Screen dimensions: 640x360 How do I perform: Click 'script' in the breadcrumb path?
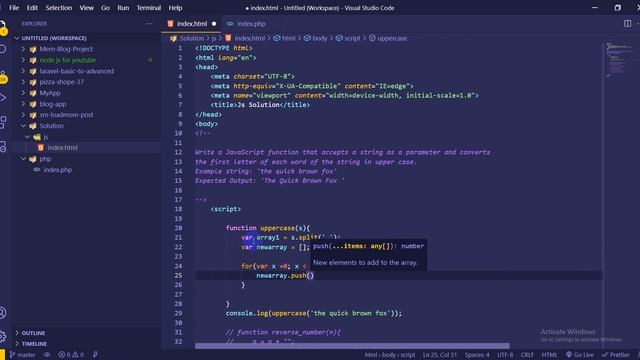(x=352, y=38)
